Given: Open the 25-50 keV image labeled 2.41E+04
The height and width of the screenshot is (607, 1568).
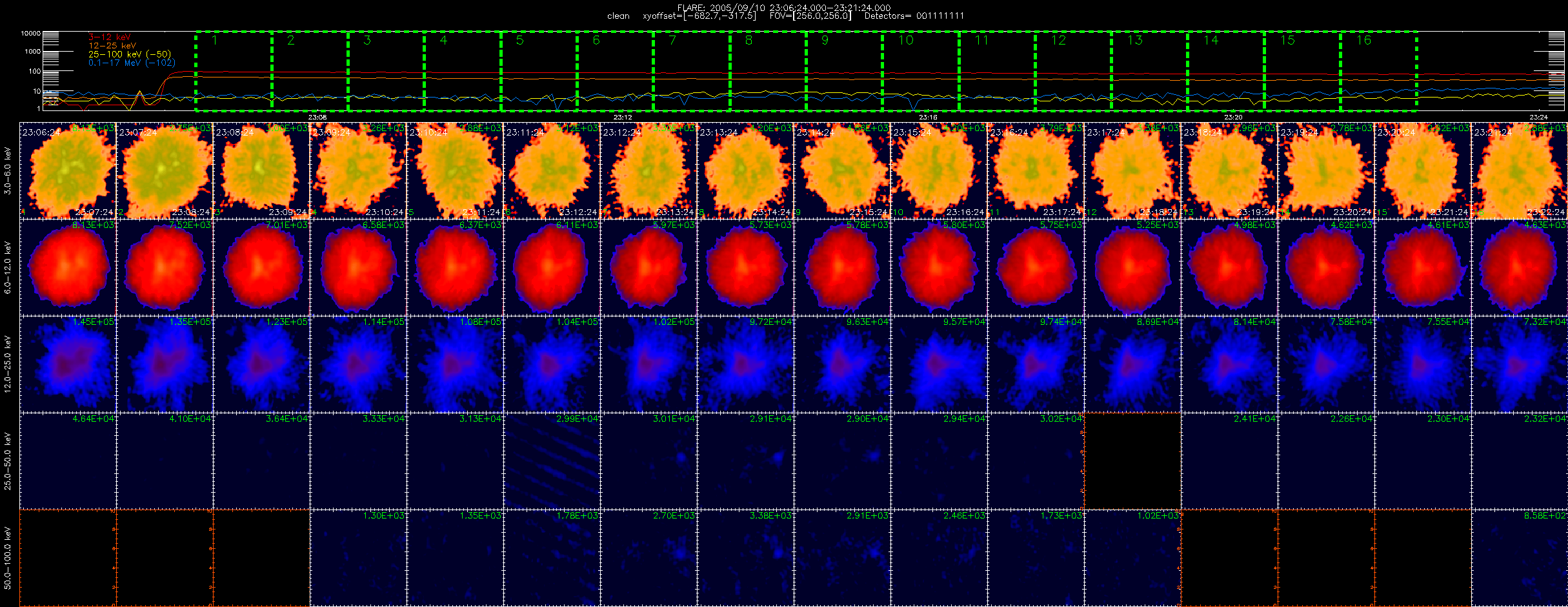Looking at the screenshot, I should pos(1230,461).
